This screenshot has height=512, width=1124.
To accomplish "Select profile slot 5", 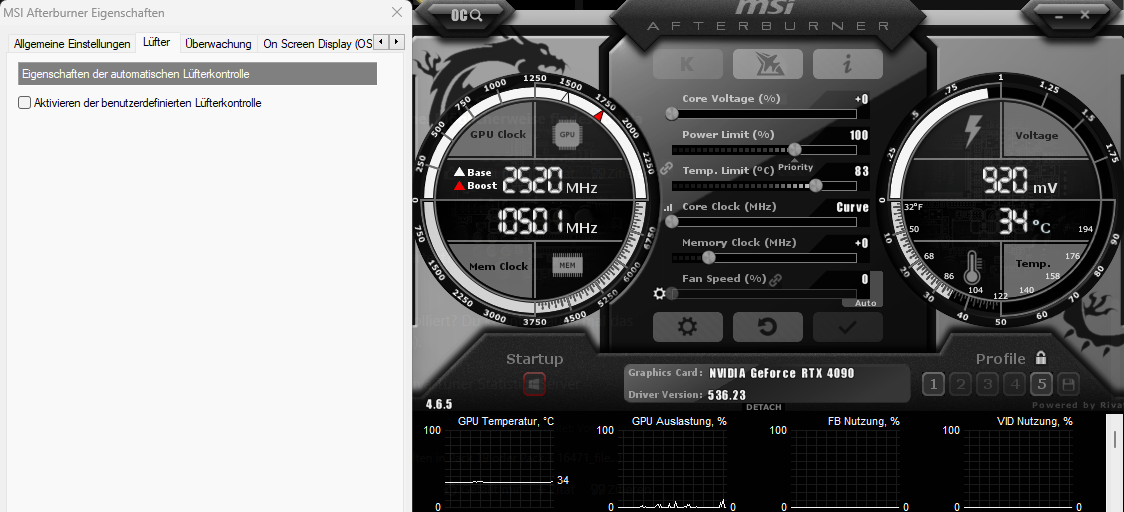I will pos(1041,385).
